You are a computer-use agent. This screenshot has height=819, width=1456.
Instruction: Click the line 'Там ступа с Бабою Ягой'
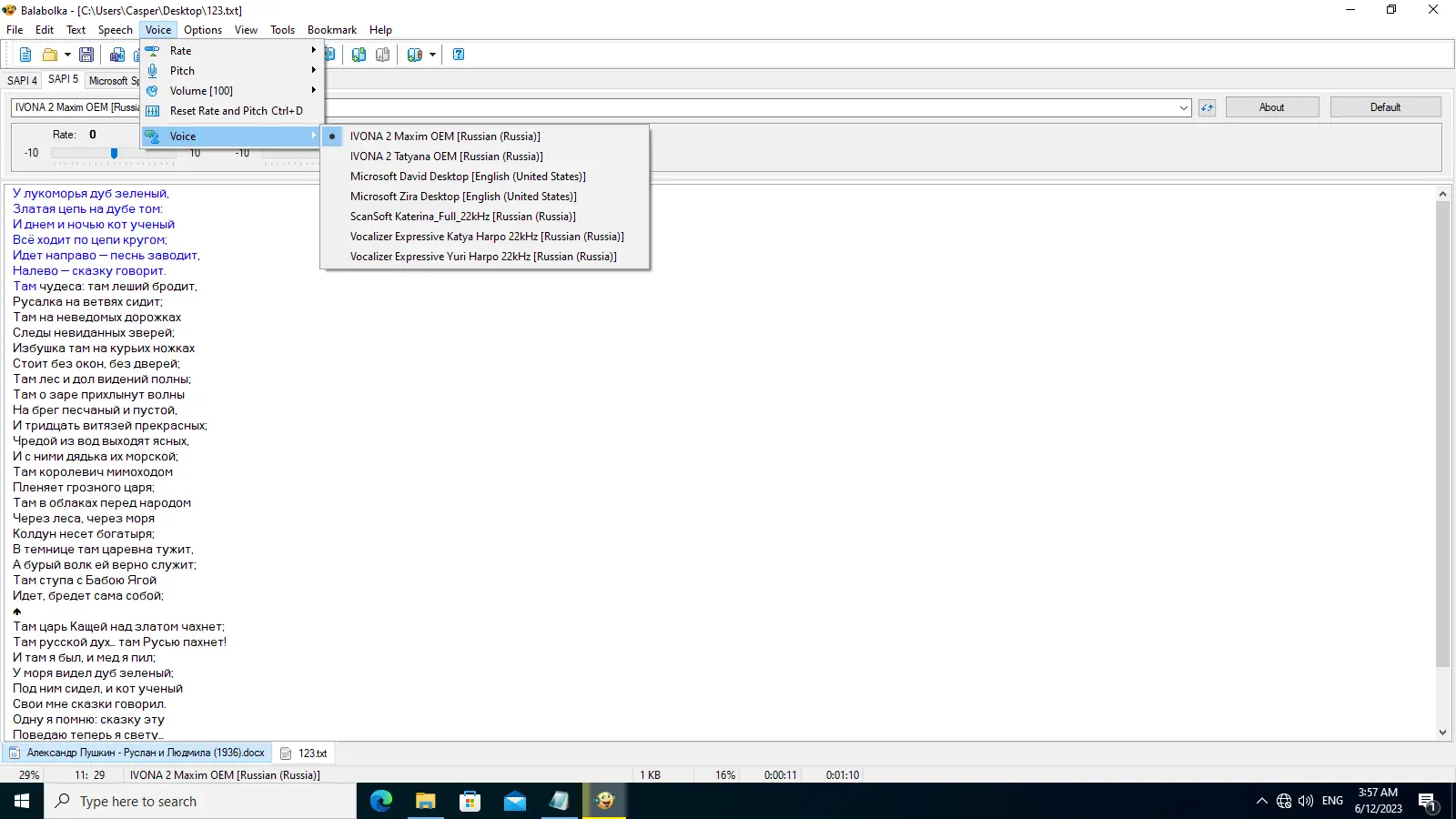[85, 581]
